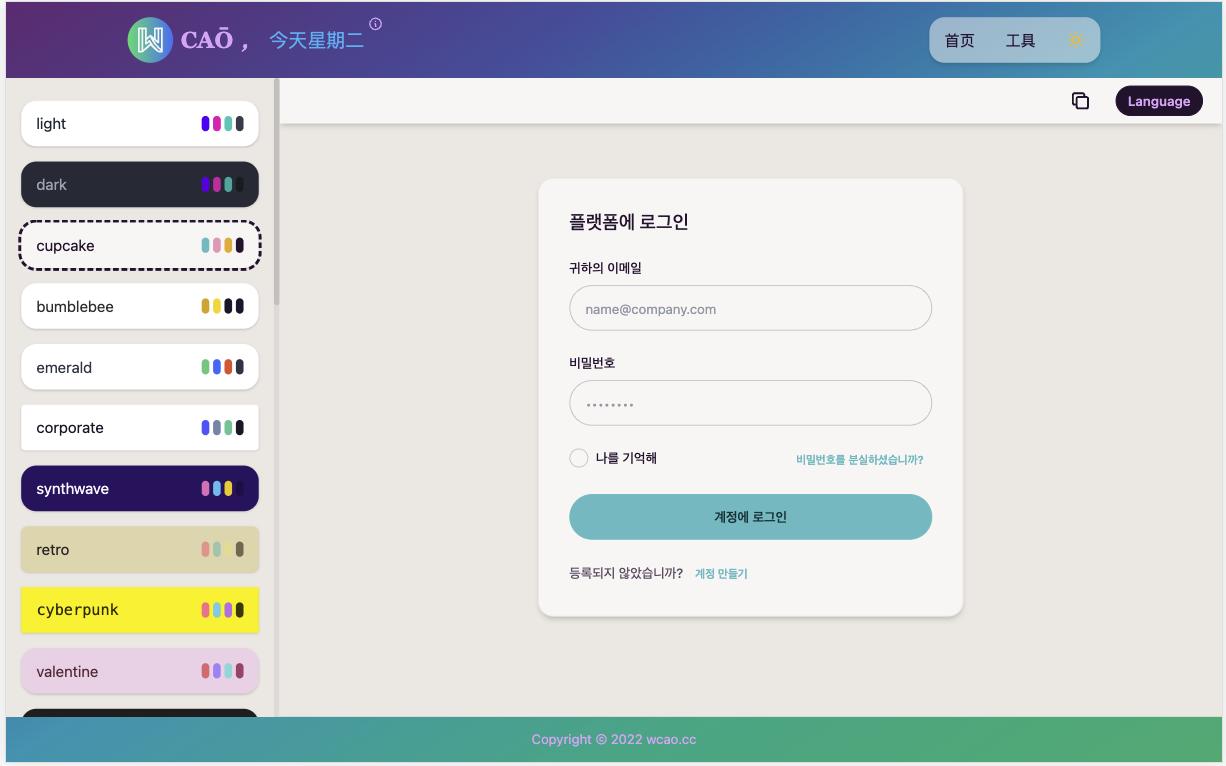This screenshot has width=1226, height=766.
Task: Select 工具 in the top navigation
Action: pyautogui.click(x=1019, y=41)
